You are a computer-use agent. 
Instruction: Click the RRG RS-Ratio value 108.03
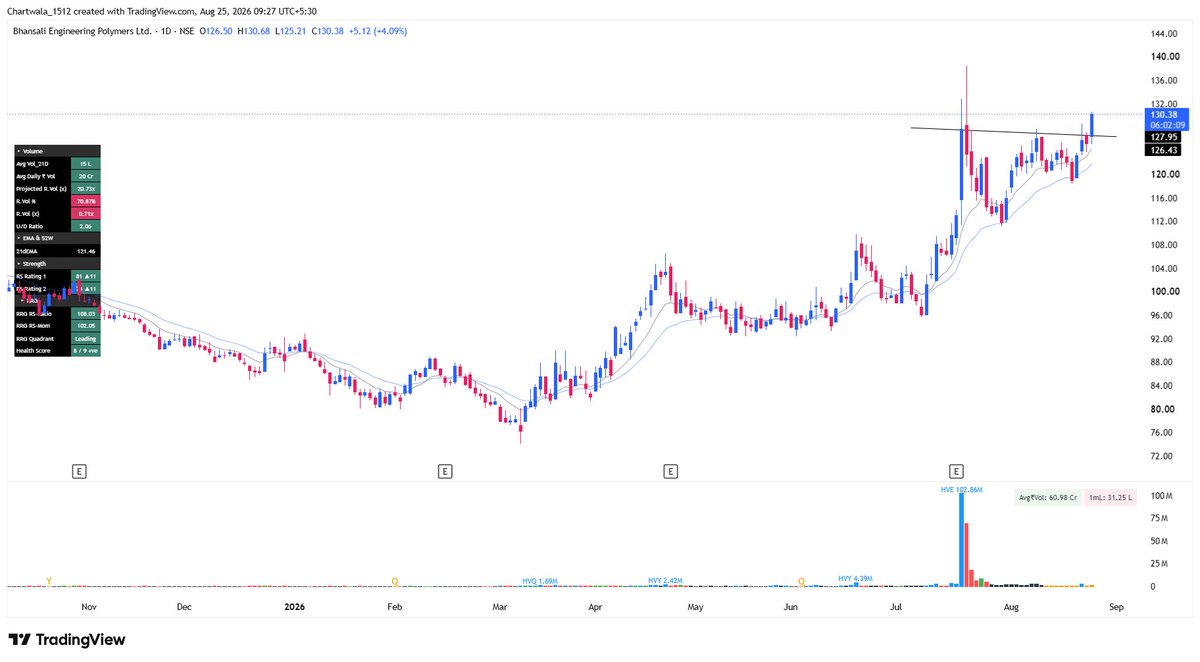click(85, 313)
